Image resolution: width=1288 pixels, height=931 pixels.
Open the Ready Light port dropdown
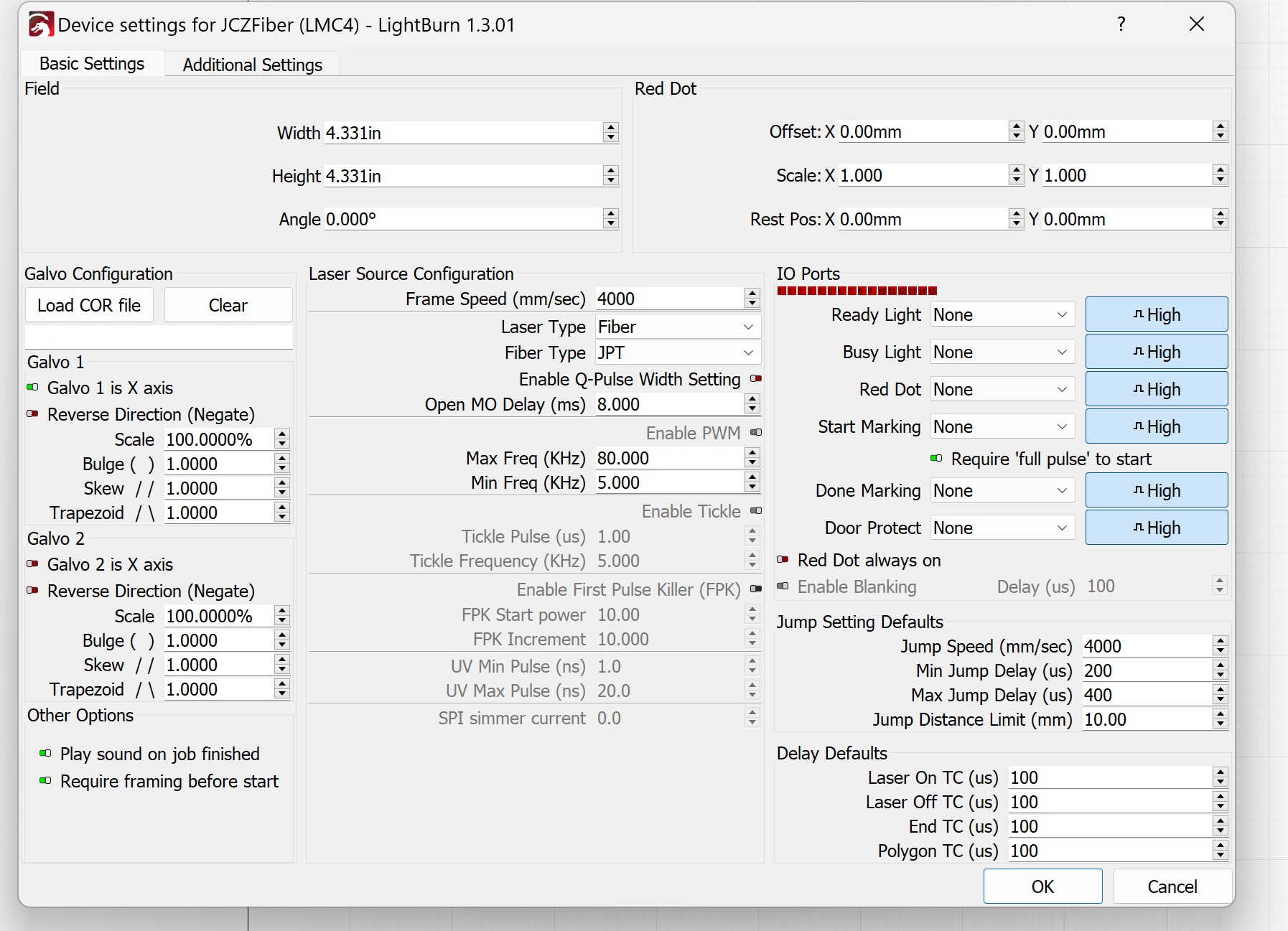pos(1002,314)
